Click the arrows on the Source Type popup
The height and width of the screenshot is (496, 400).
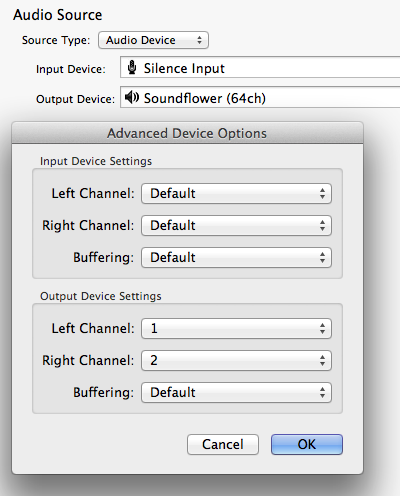tap(199, 40)
